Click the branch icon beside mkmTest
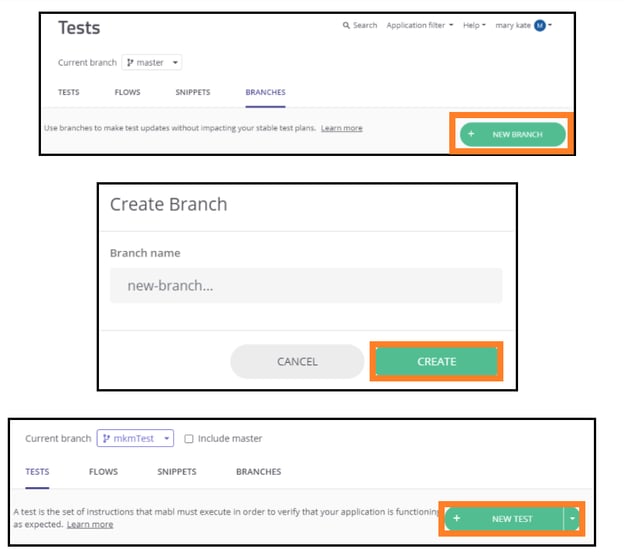Image resolution: width=624 pixels, height=559 pixels. coord(106,438)
